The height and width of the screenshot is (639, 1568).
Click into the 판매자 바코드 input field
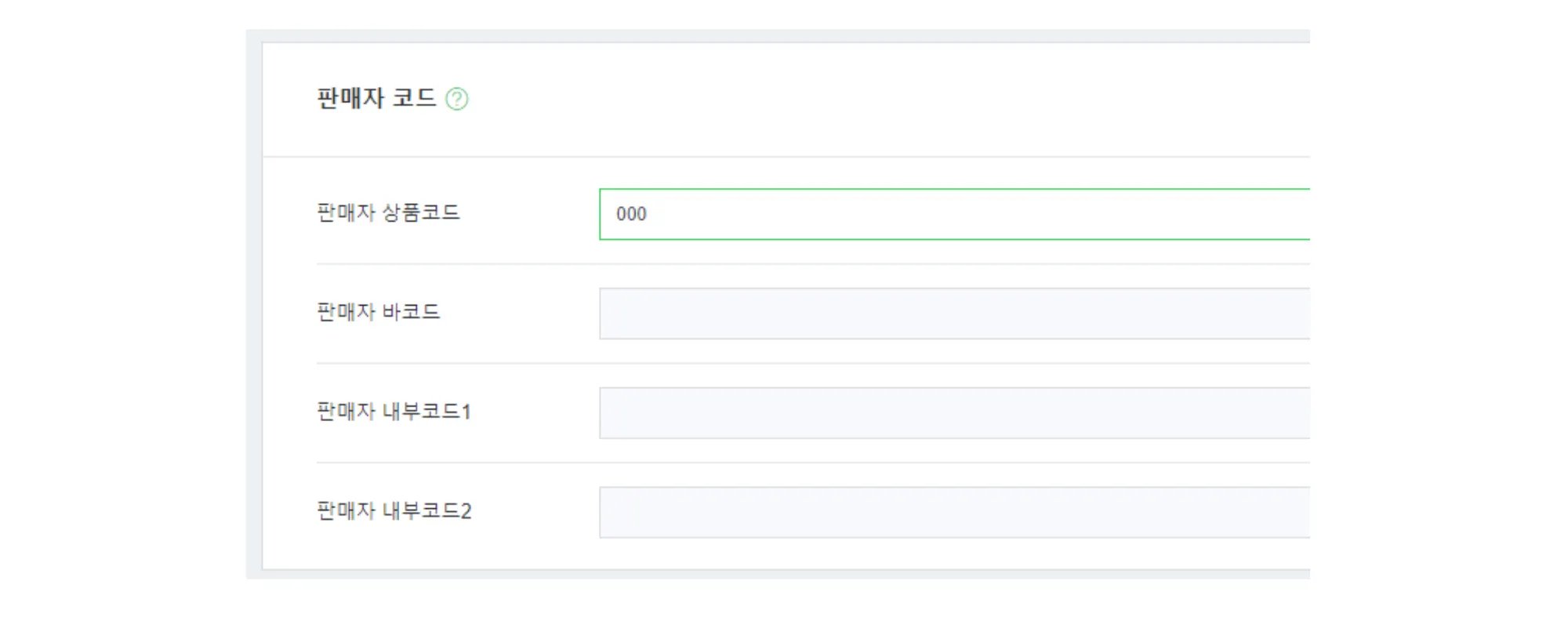click(x=953, y=314)
